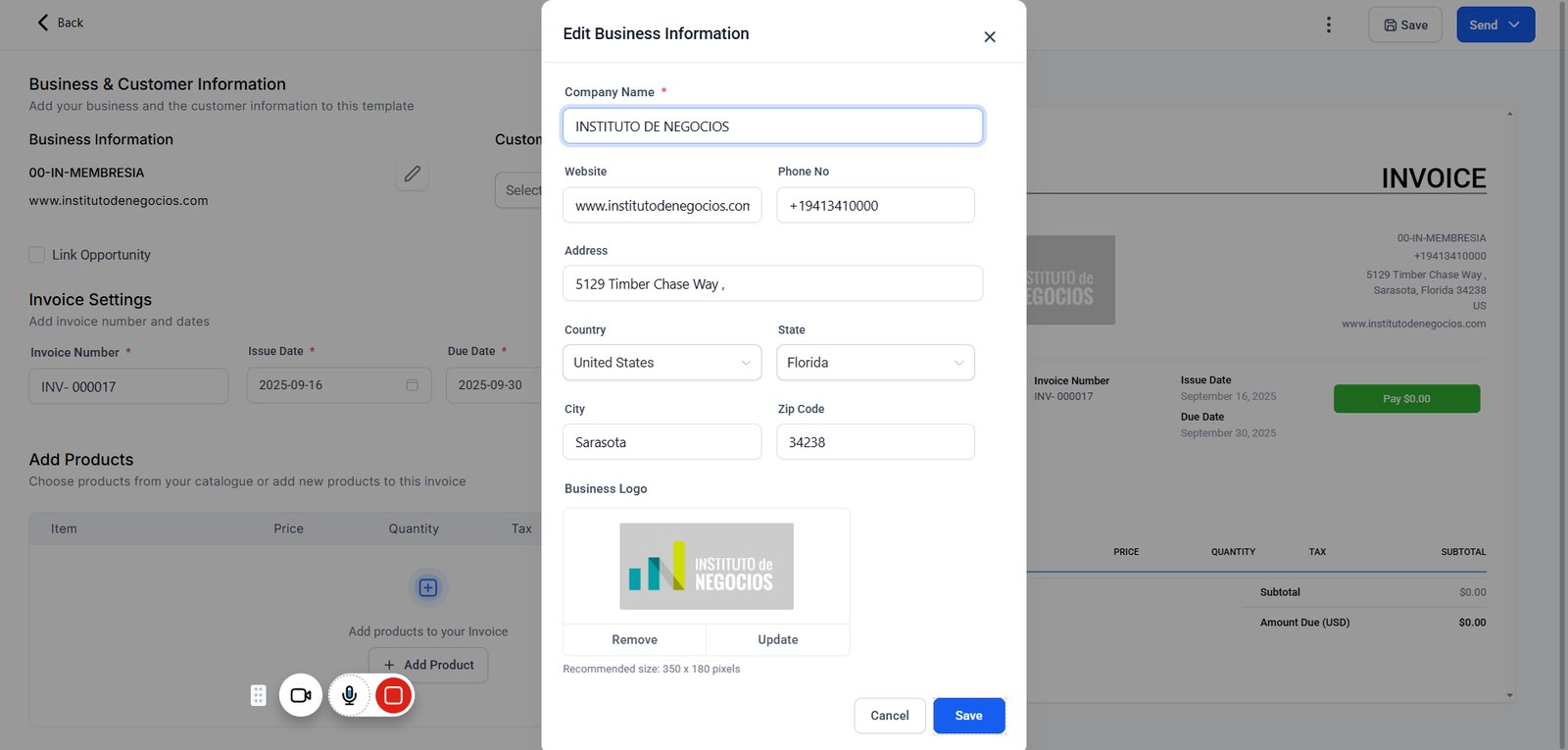
Task: Click the camera icon in recording toolbar
Action: (x=301, y=695)
